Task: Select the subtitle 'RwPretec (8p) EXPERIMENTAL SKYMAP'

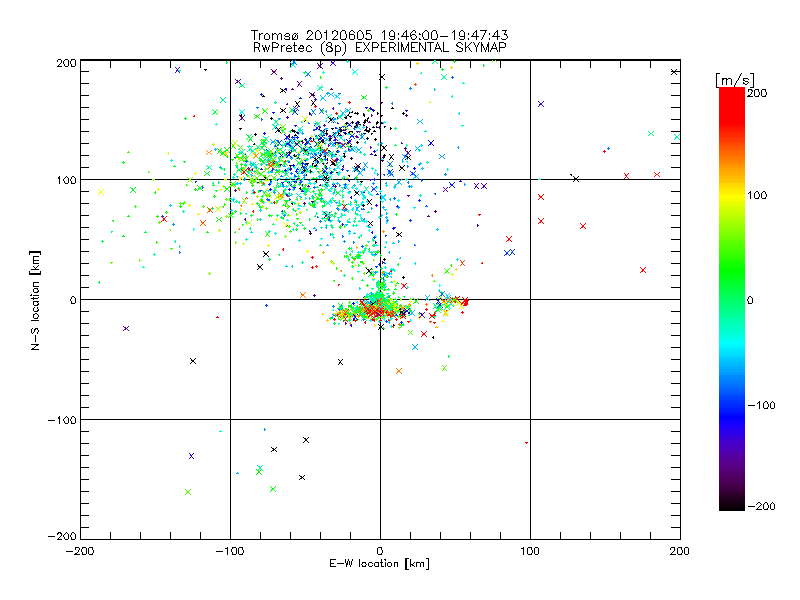Action: tap(380, 48)
